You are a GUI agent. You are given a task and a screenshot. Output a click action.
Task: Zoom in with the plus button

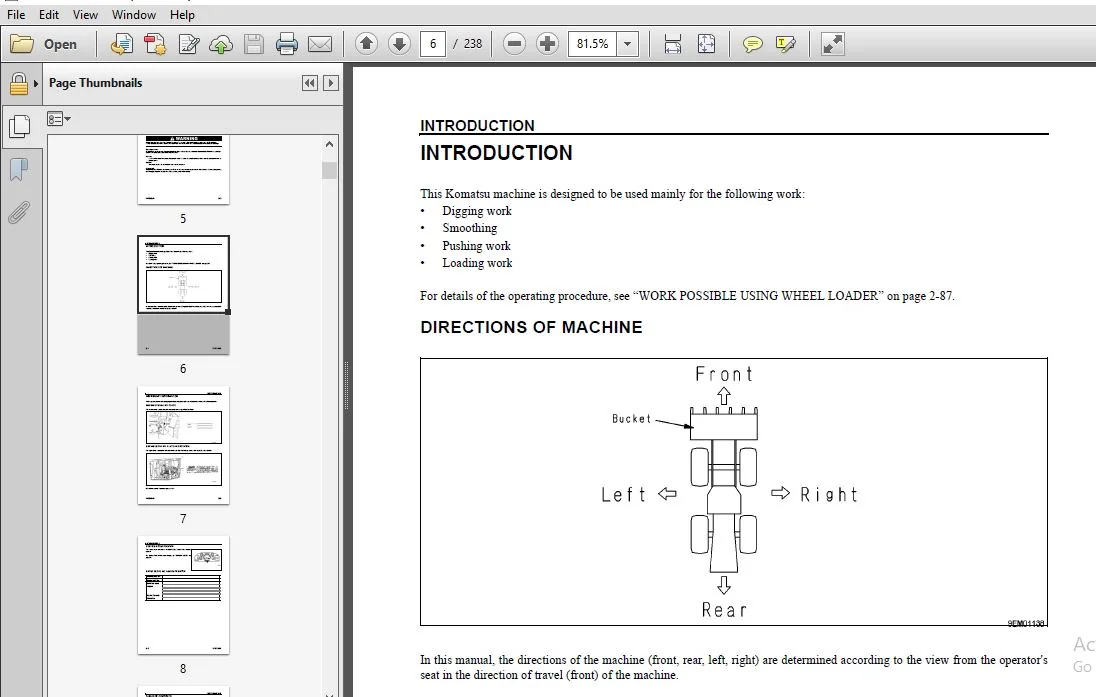coord(547,44)
